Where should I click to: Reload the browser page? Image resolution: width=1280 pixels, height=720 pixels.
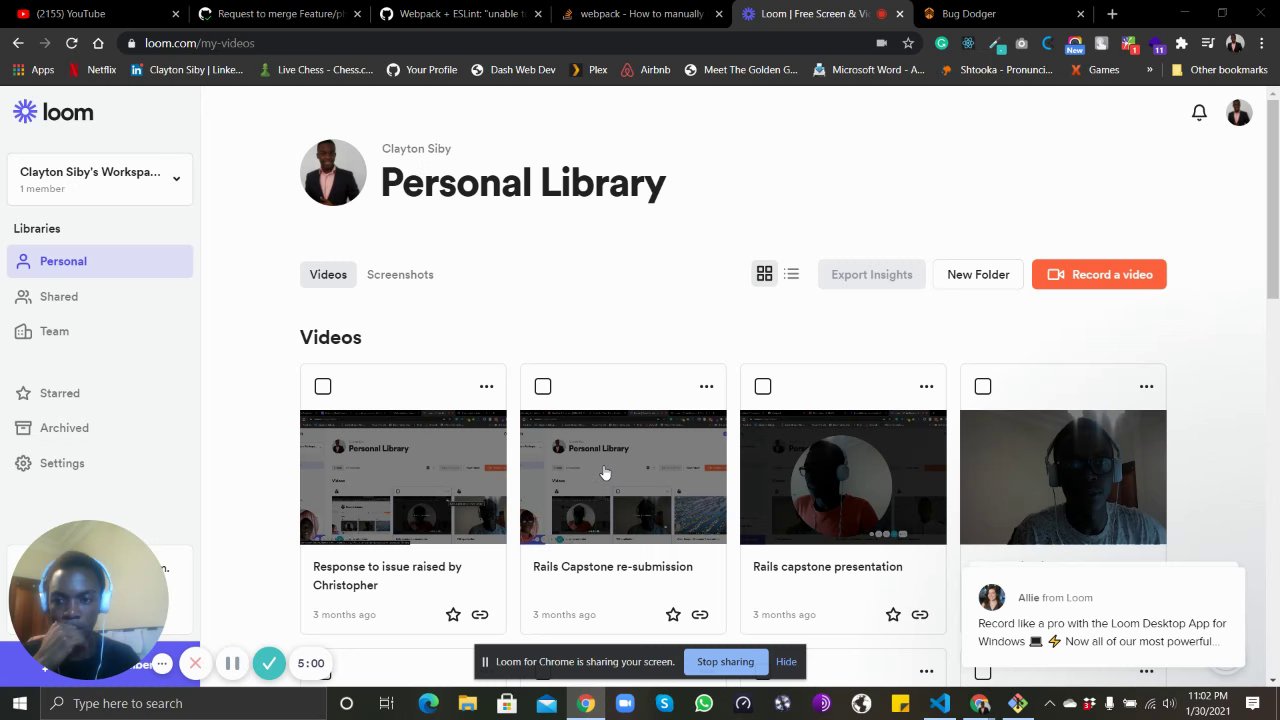(71, 43)
